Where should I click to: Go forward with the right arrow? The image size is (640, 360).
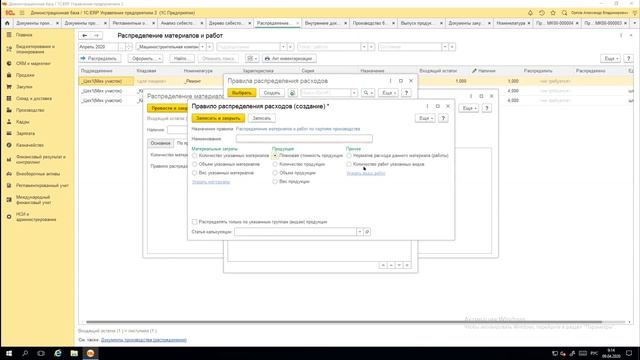96,36
